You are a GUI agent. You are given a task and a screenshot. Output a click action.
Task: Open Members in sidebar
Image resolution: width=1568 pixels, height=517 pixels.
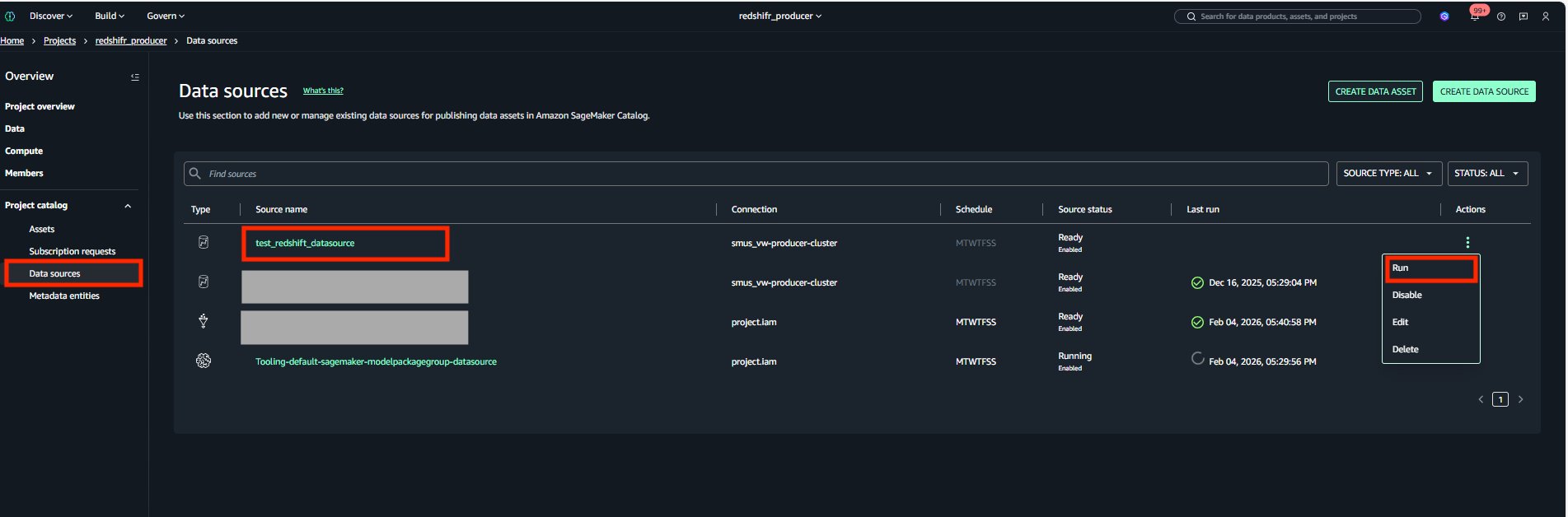[24, 173]
